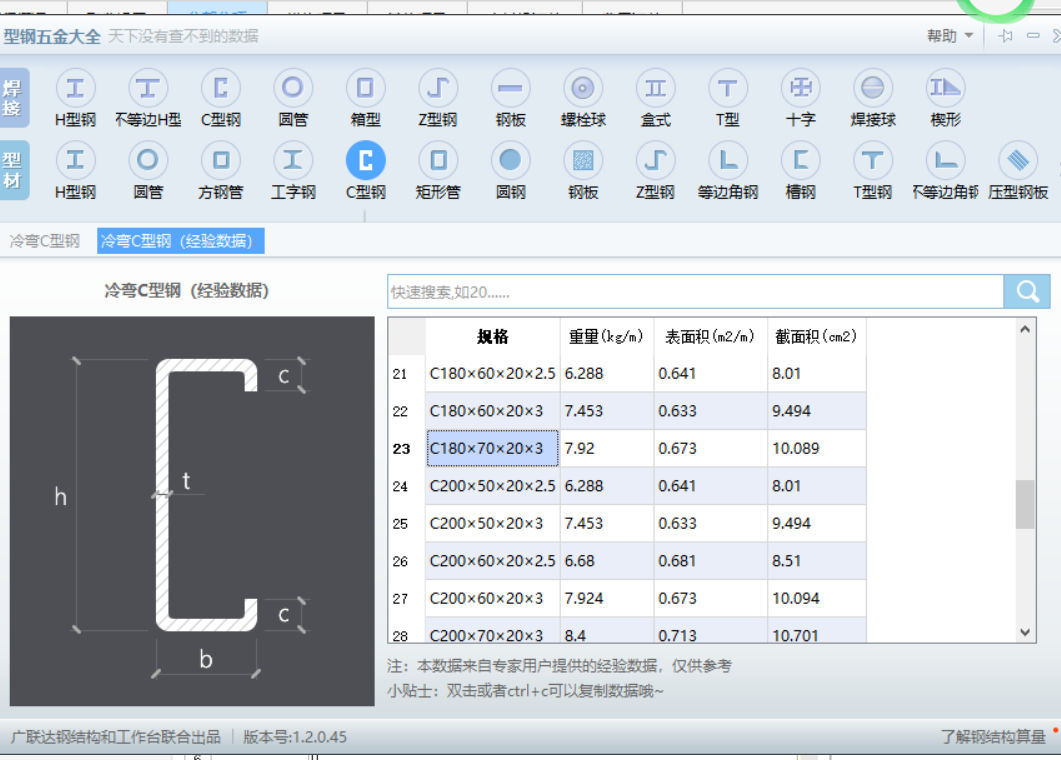Image resolution: width=1061 pixels, height=760 pixels.
Task: Minimize the 型钢五金大全 window
Action: (1033, 36)
